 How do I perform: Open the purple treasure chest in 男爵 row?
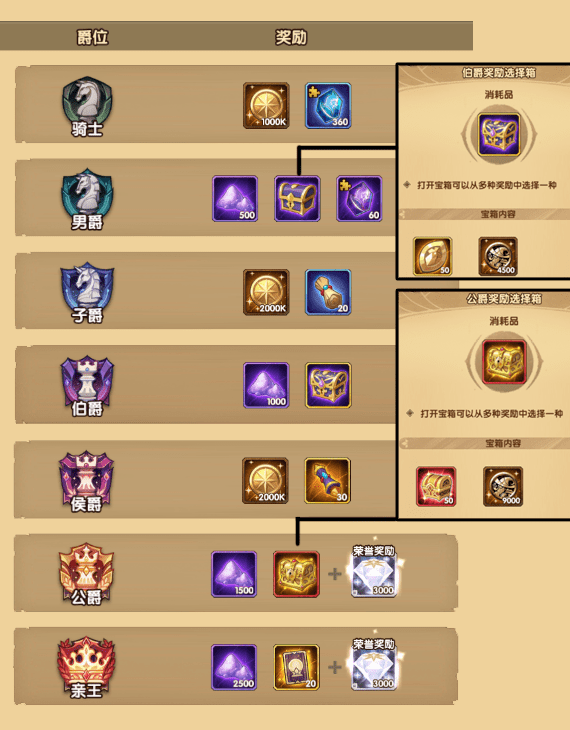[x=297, y=198]
